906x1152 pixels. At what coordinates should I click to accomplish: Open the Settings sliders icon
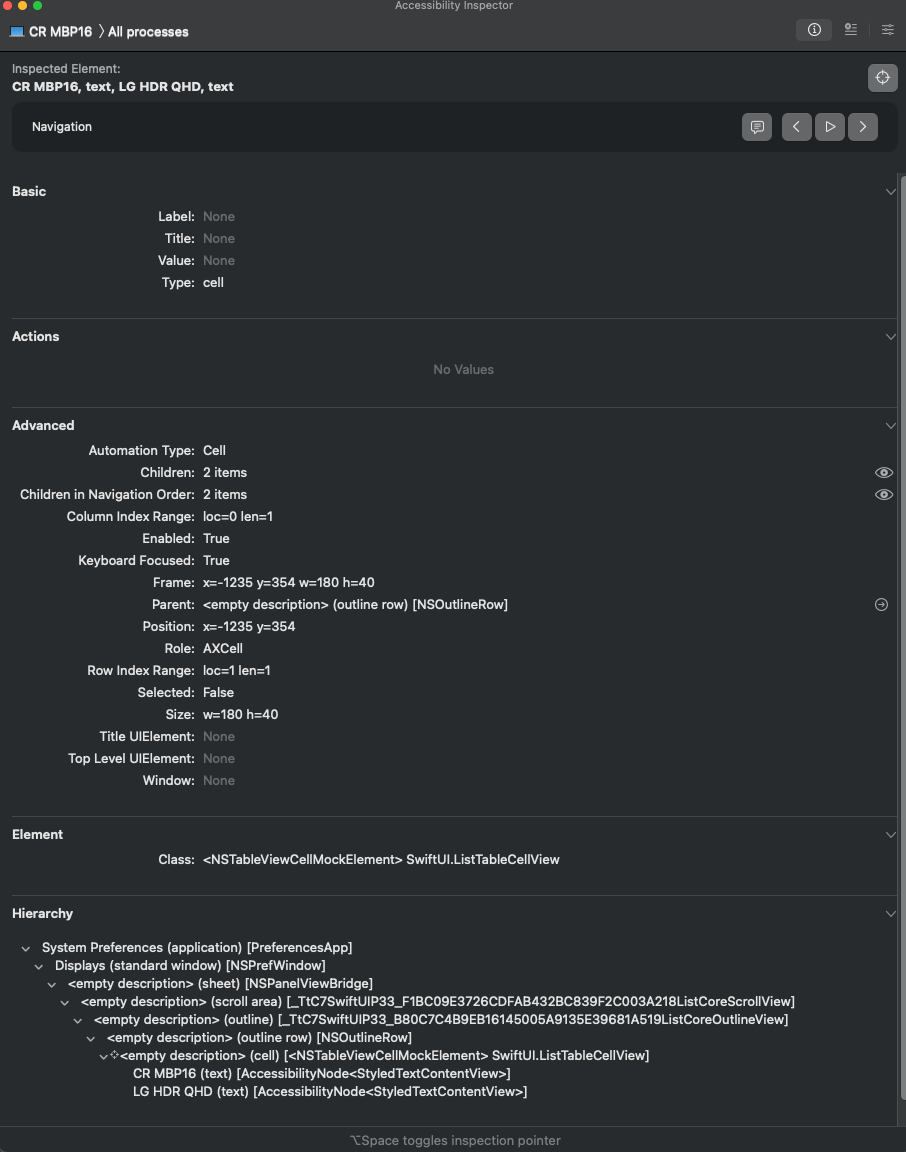[888, 30]
